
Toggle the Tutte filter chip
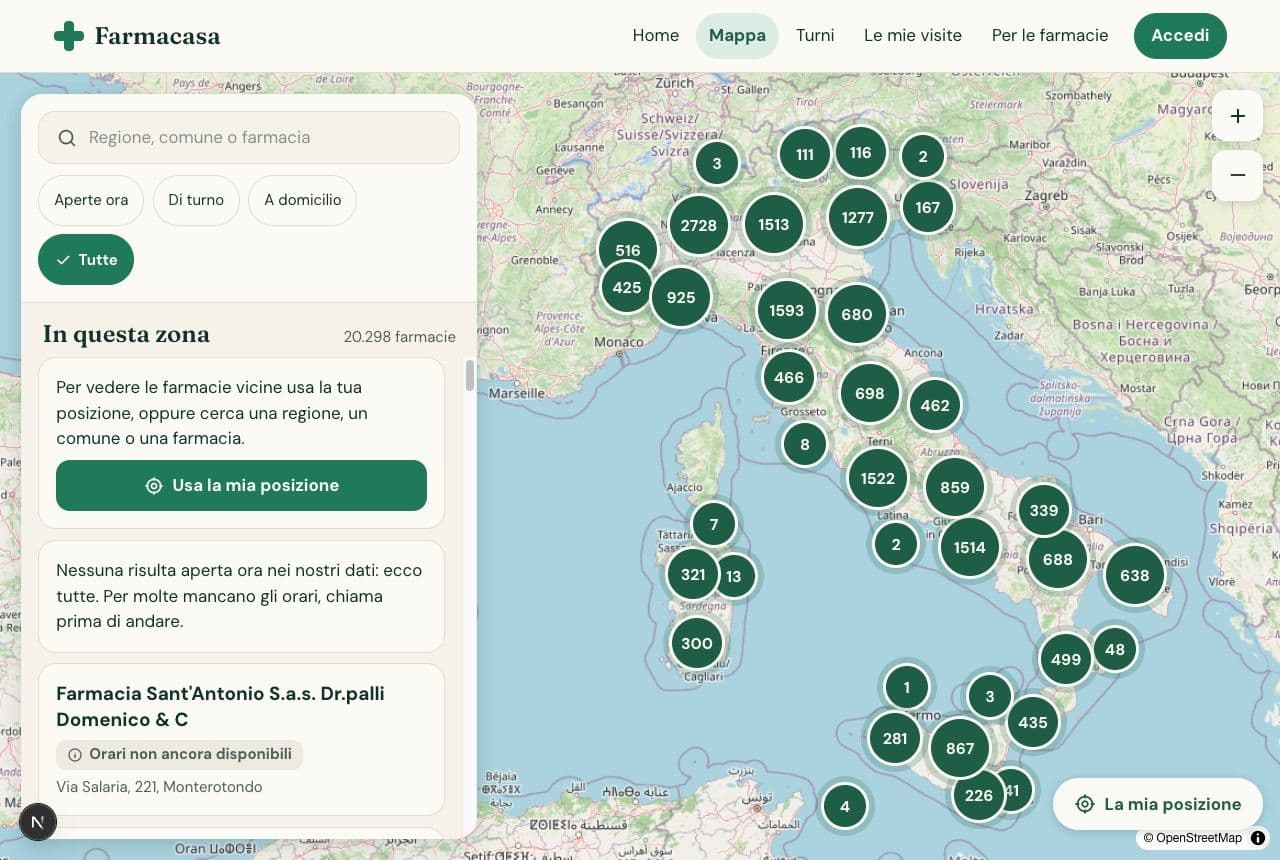click(x=86, y=260)
